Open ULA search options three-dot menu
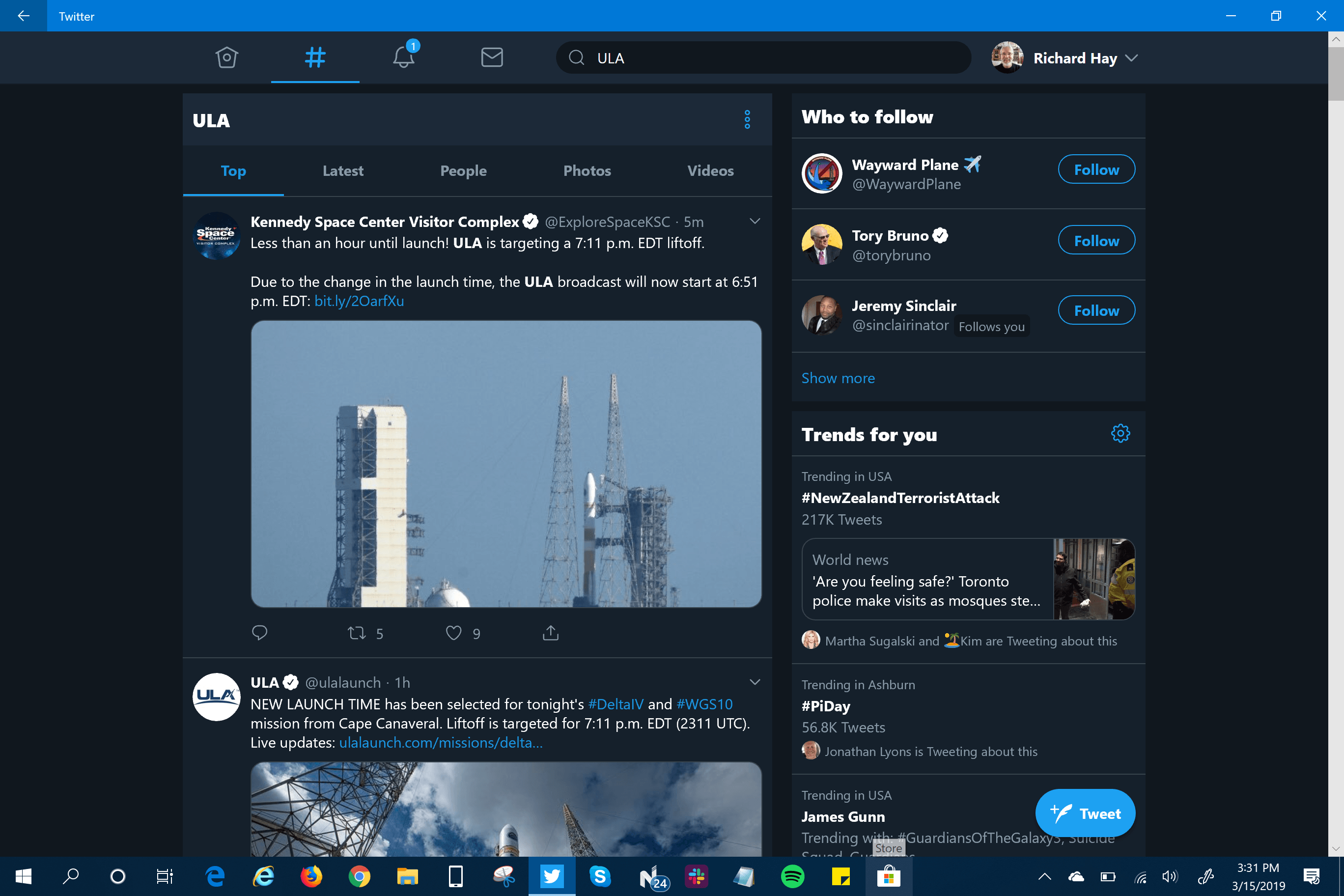The image size is (1344, 896). tap(747, 120)
